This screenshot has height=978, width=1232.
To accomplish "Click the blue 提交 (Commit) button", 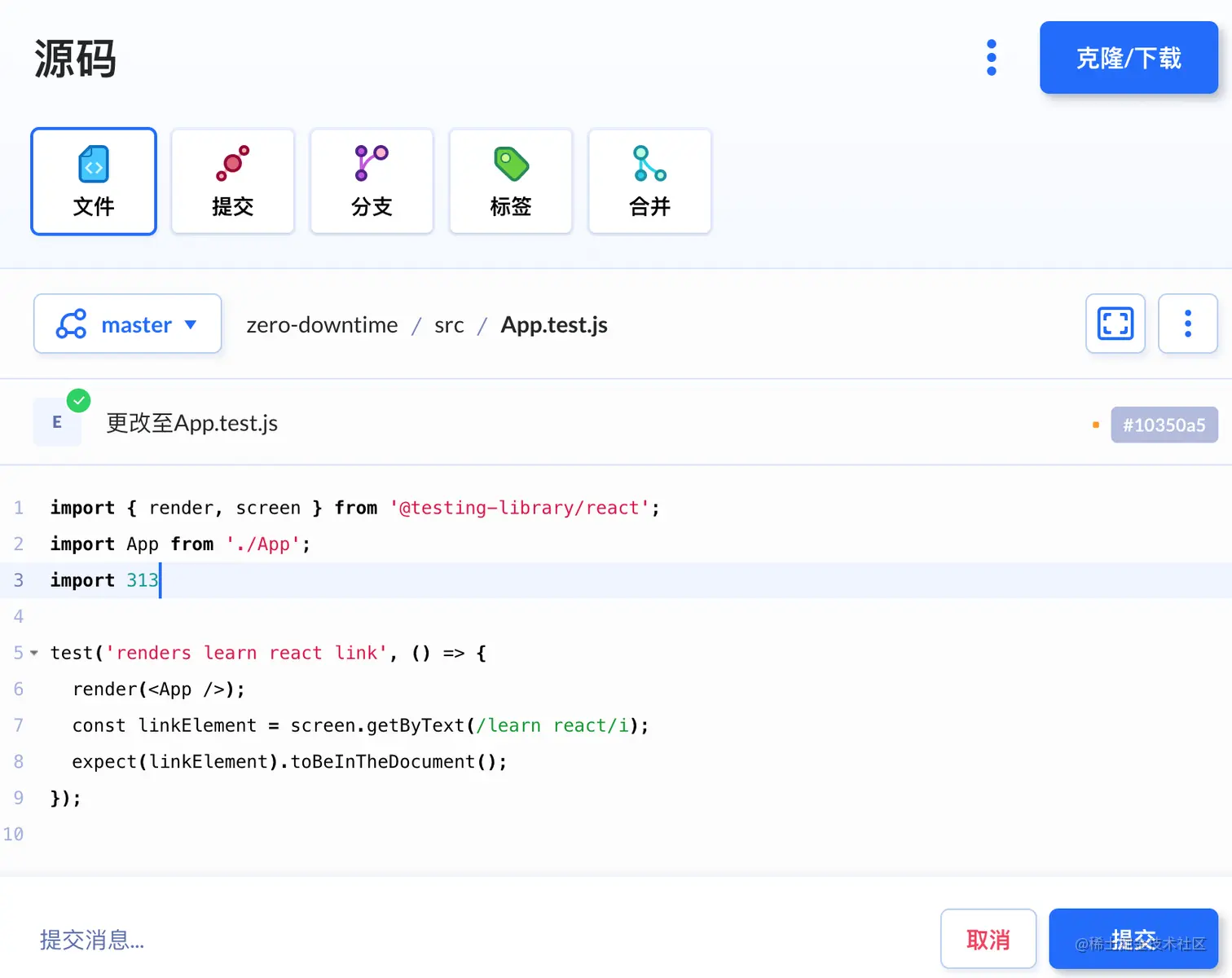I will click(x=1133, y=939).
